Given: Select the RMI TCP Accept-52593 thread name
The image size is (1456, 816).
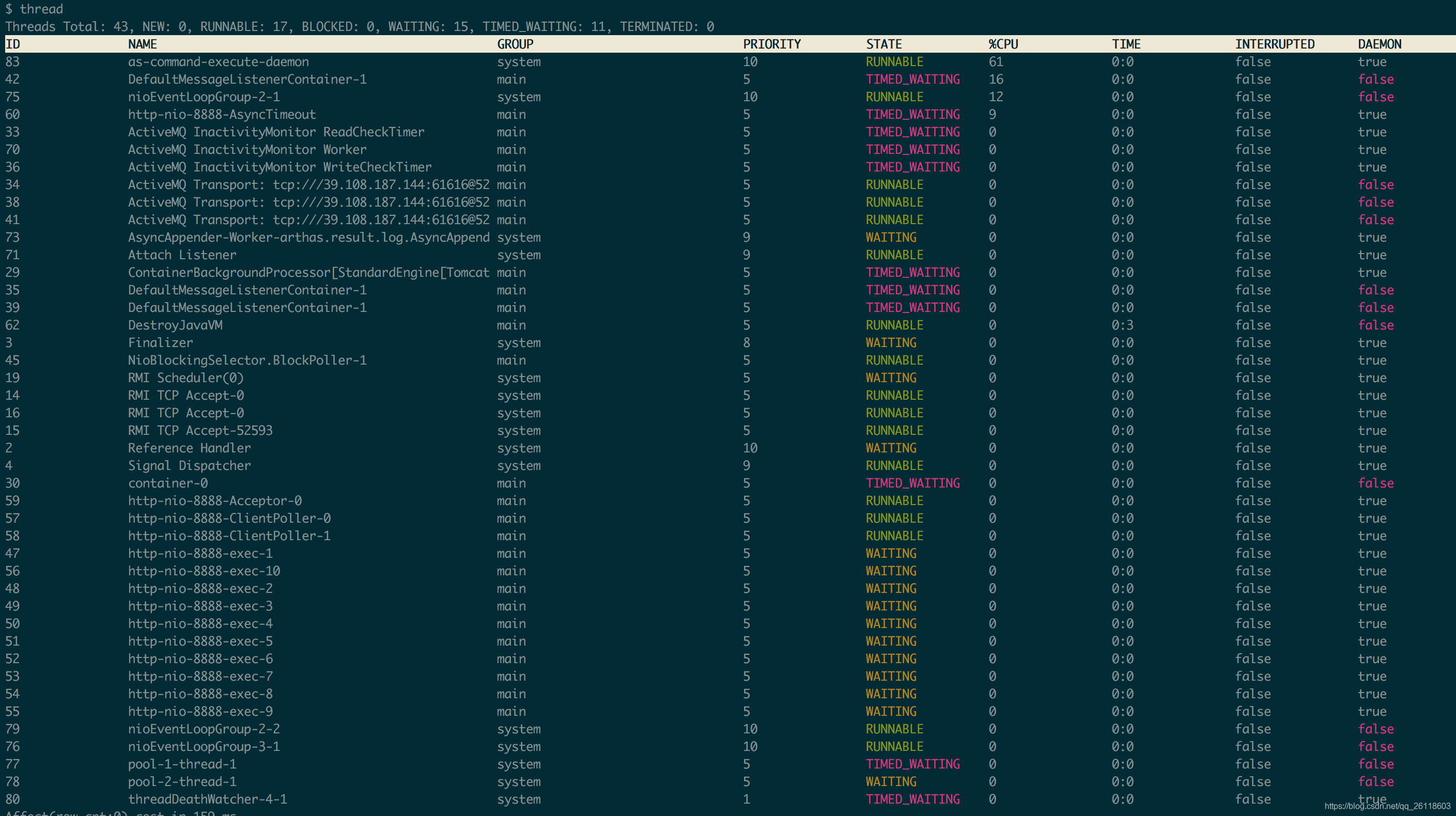Looking at the screenshot, I should coord(200,430).
